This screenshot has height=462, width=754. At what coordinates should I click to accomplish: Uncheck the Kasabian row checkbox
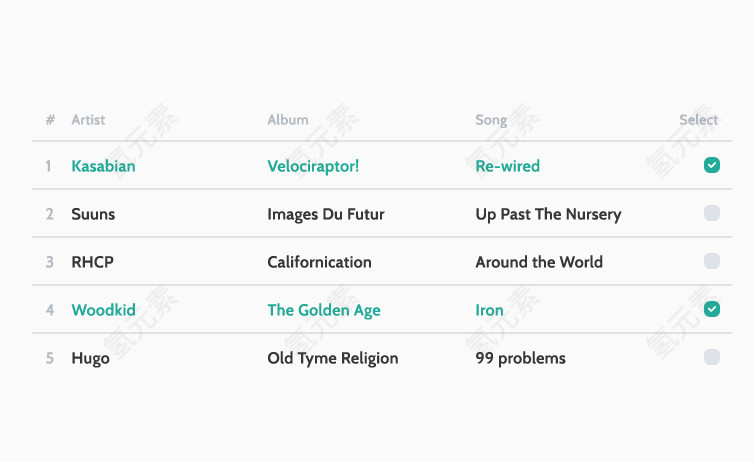click(711, 165)
